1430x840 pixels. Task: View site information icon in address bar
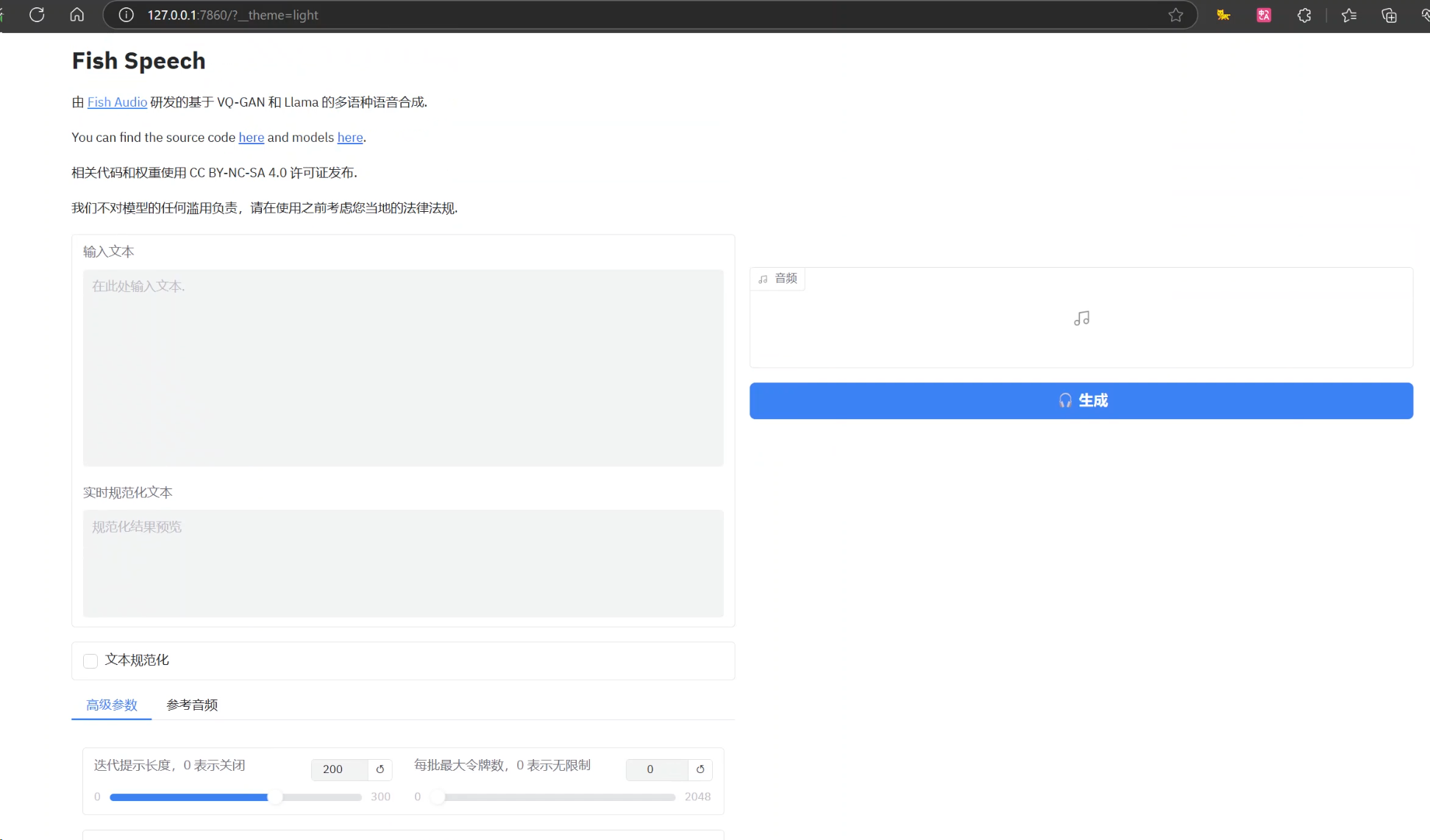point(127,15)
